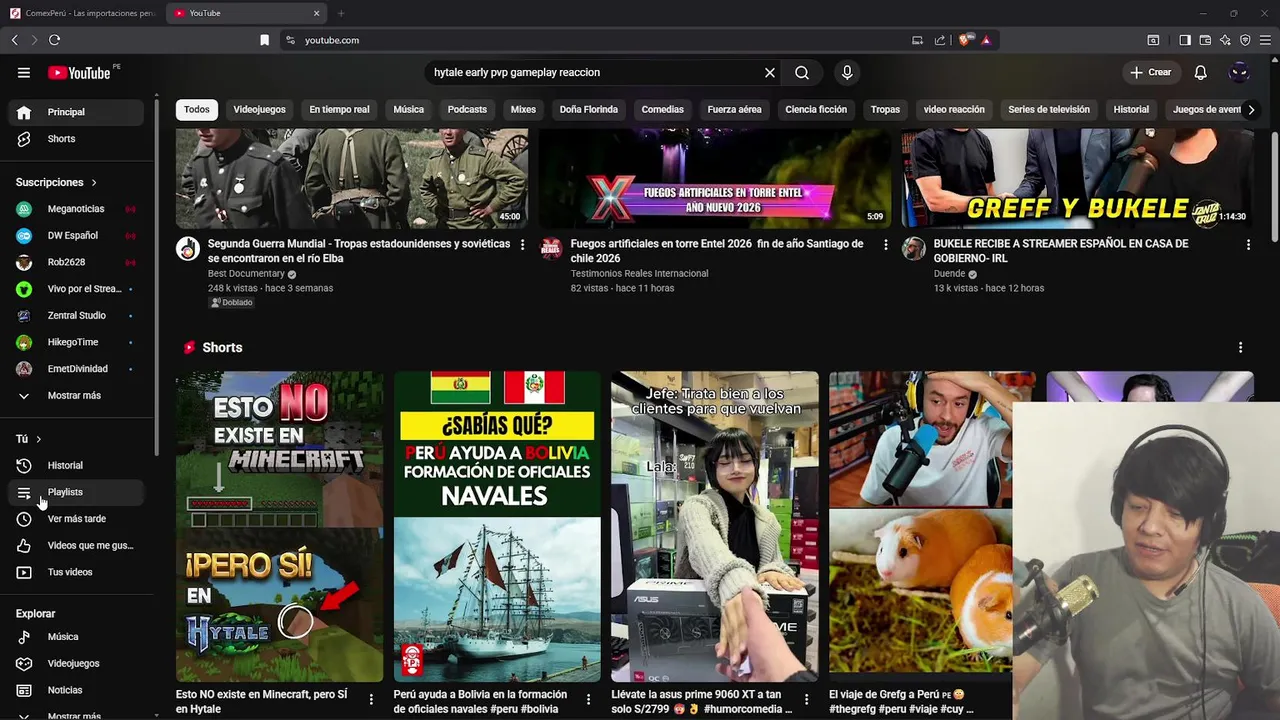Select the Podcasts filter chip
Viewport: 1280px width, 720px height.
click(467, 109)
